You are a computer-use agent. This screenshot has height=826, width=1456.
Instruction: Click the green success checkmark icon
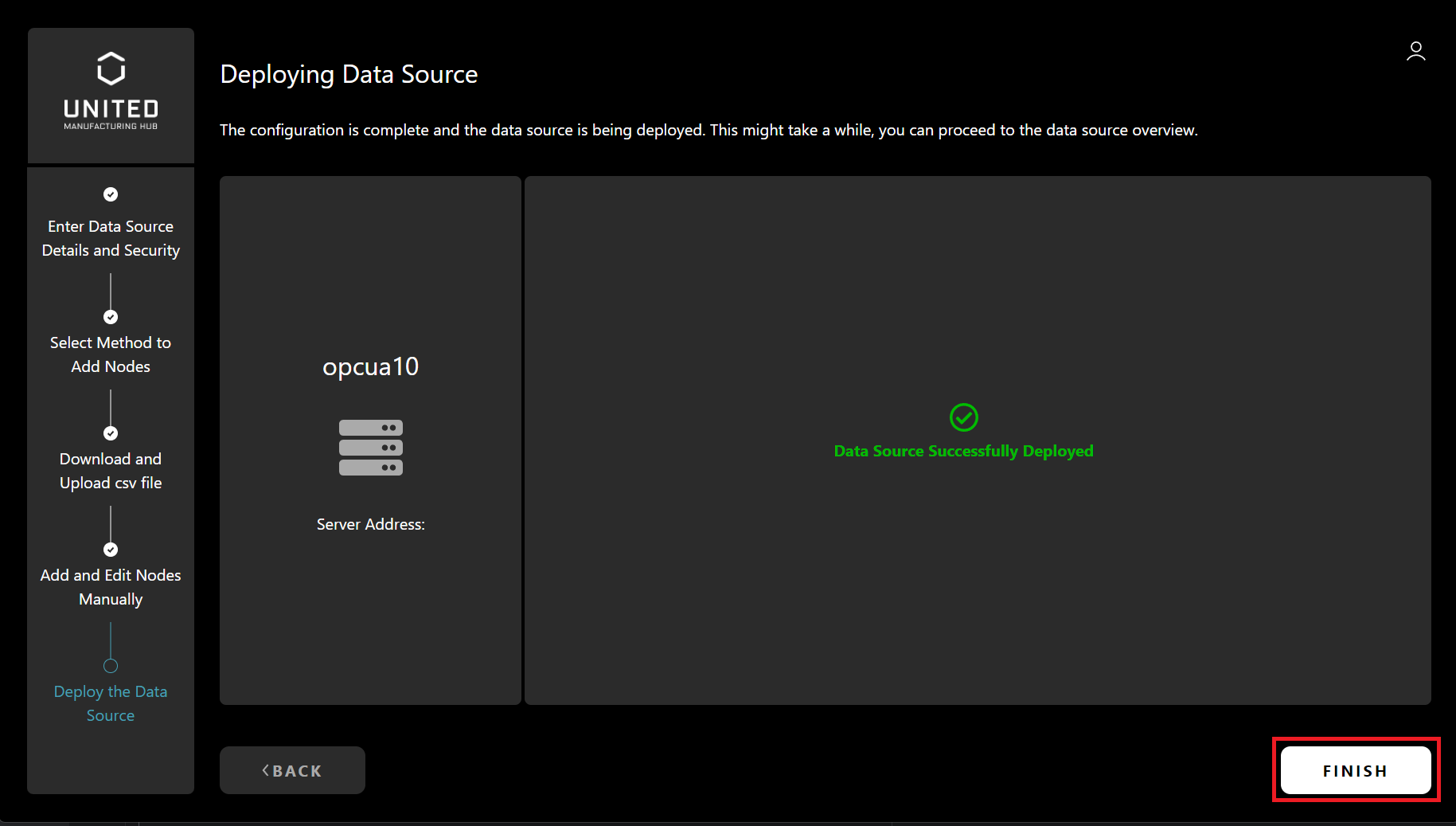tap(963, 417)
